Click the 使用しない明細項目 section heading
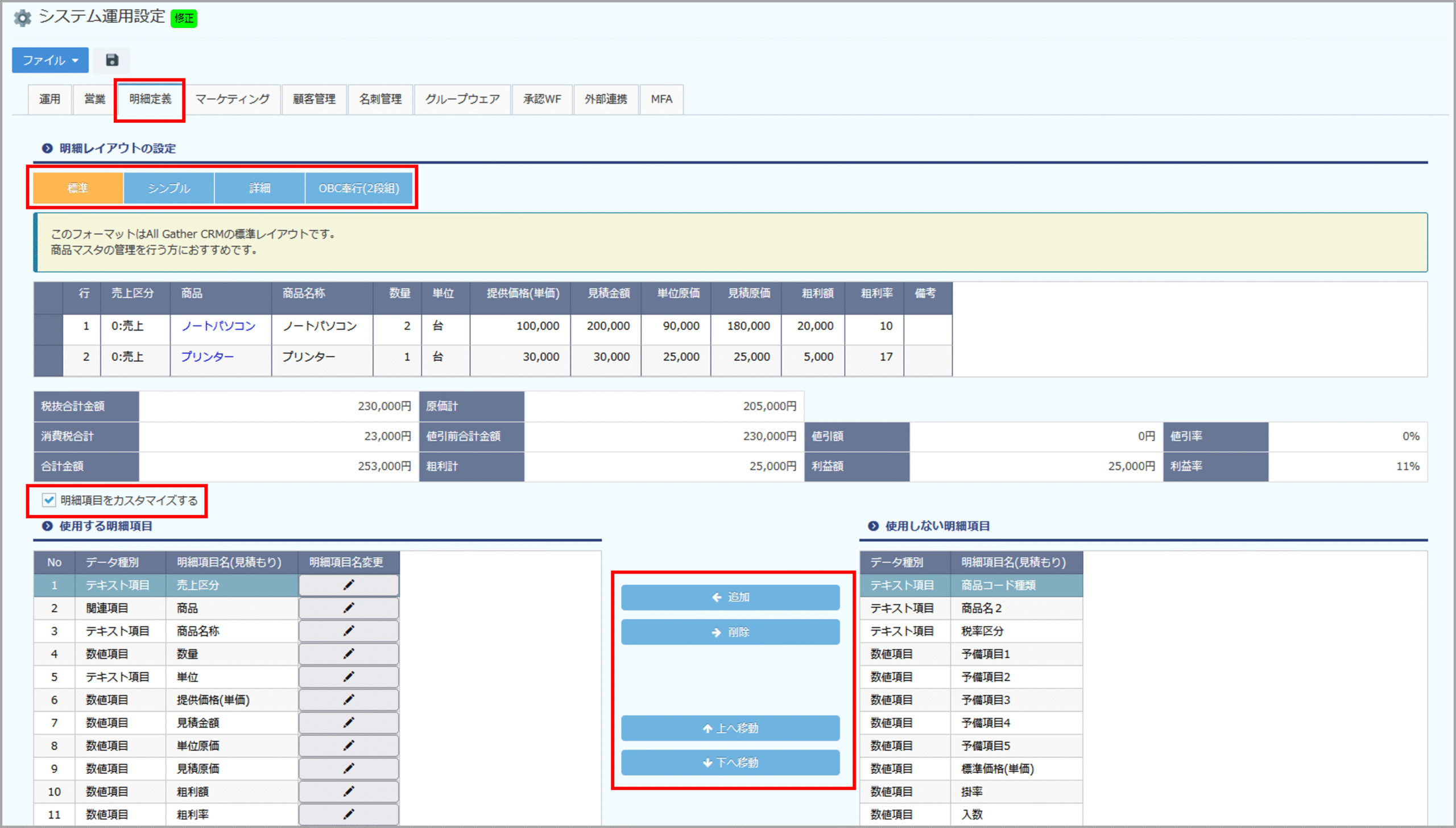The height and width of the screenshot is (828, 1456). coord(937,526)
